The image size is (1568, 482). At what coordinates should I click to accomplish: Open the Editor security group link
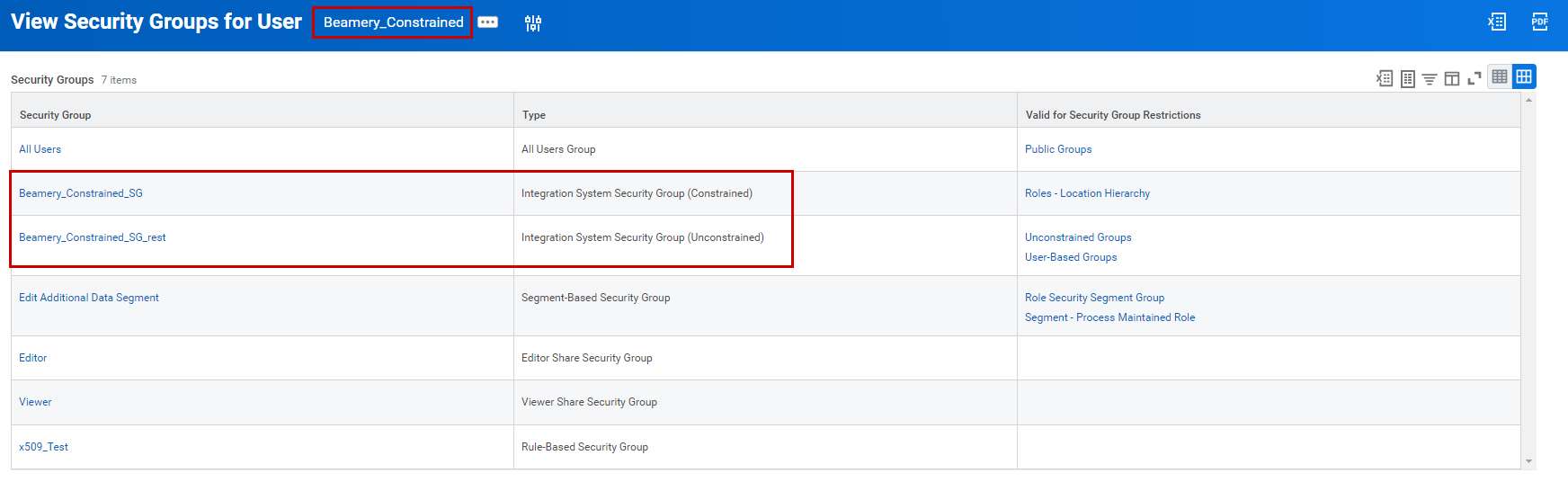33,358
